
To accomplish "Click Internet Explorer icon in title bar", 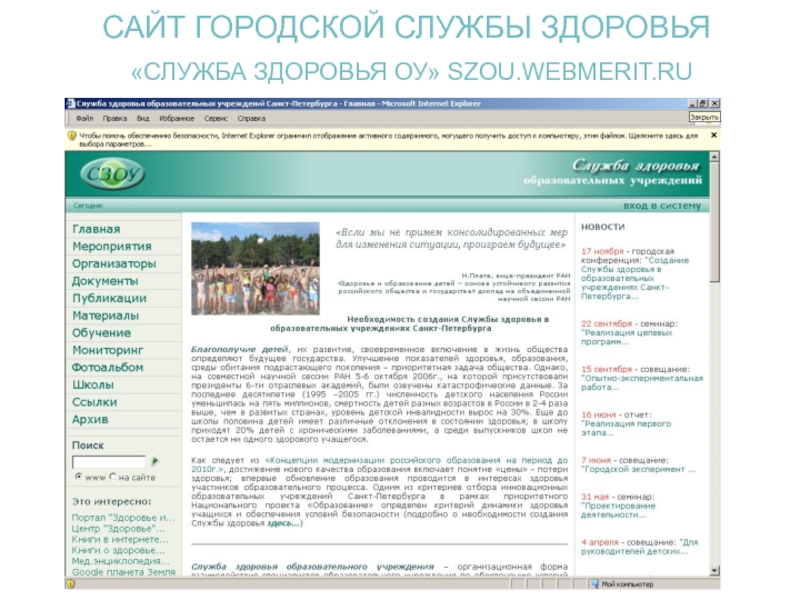I will click(70, 104).
